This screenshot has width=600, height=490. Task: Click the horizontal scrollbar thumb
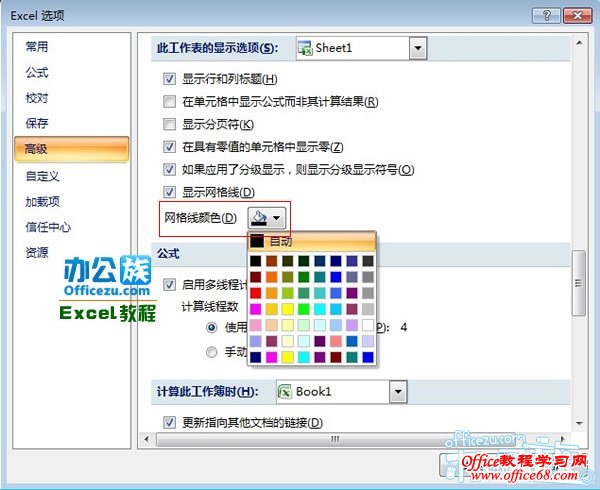point(335,439)
